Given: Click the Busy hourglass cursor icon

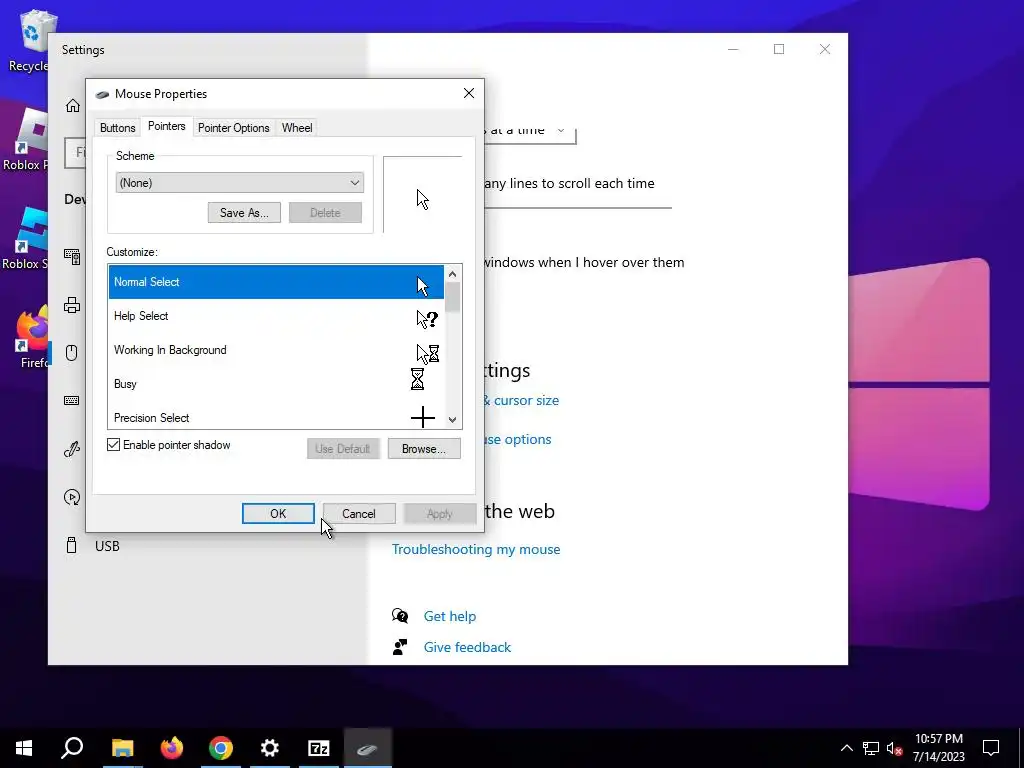Looking at the screenshot, I should tap(417, 379).
